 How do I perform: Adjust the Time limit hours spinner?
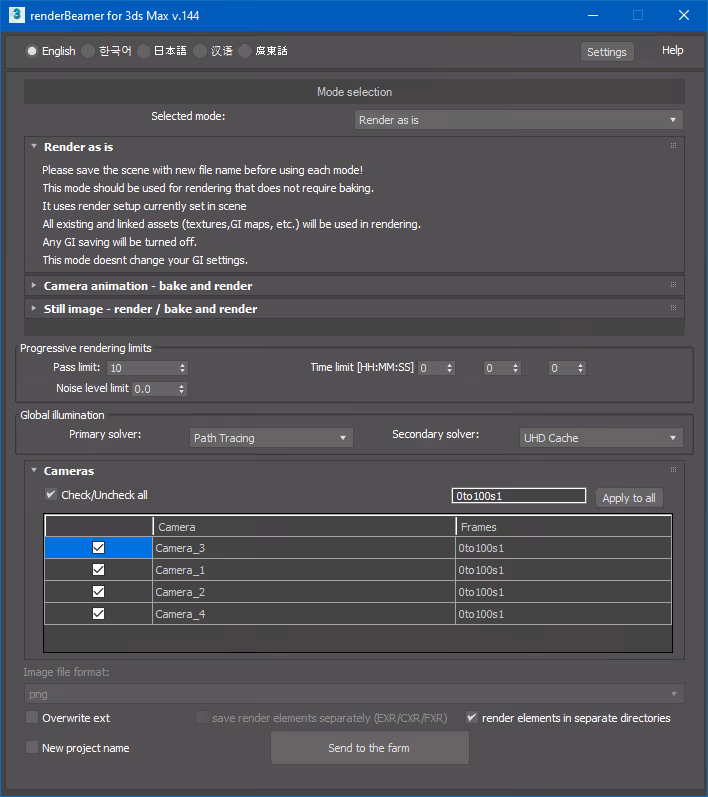449,368
